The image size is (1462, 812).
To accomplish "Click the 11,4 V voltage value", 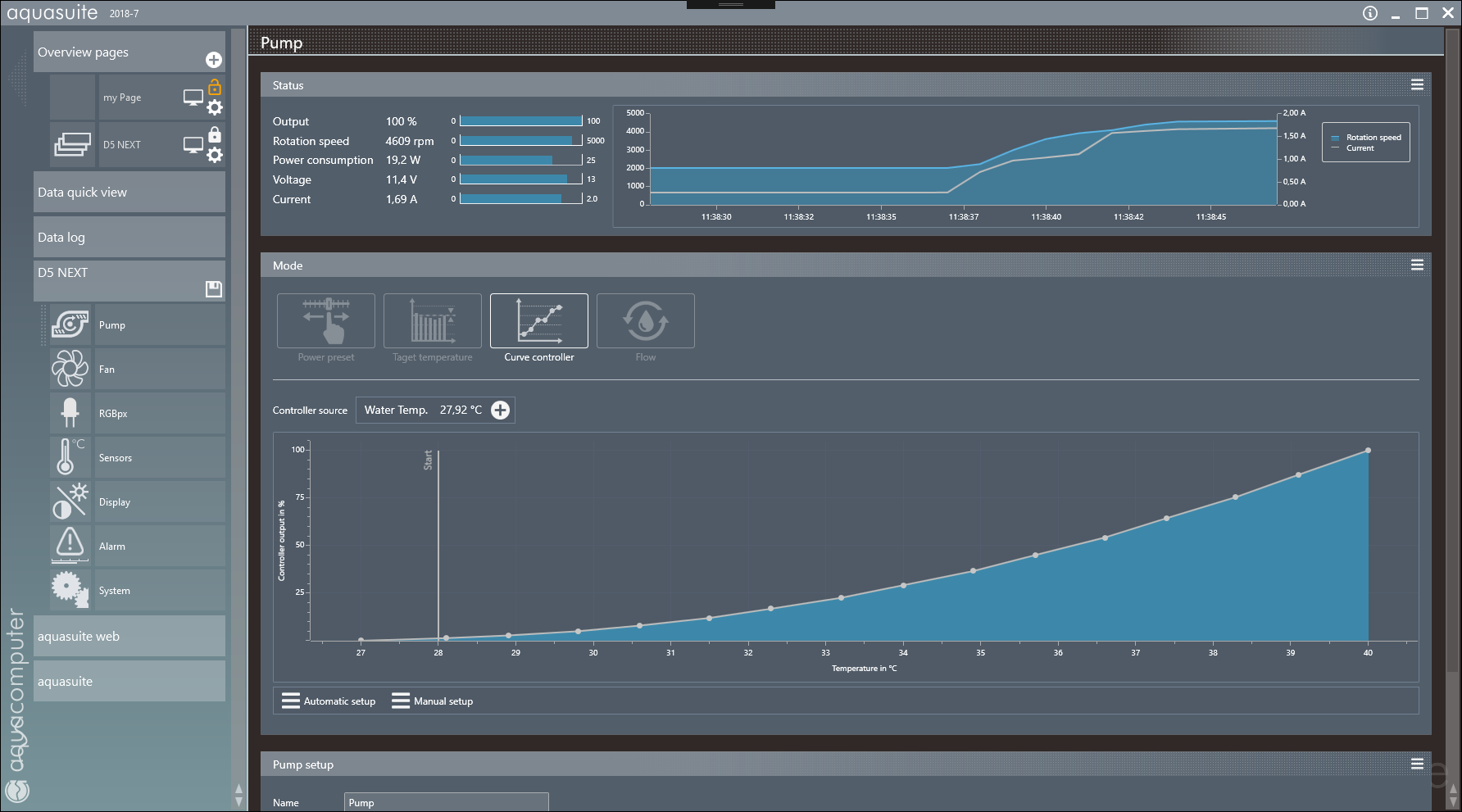I will (402, 180).
